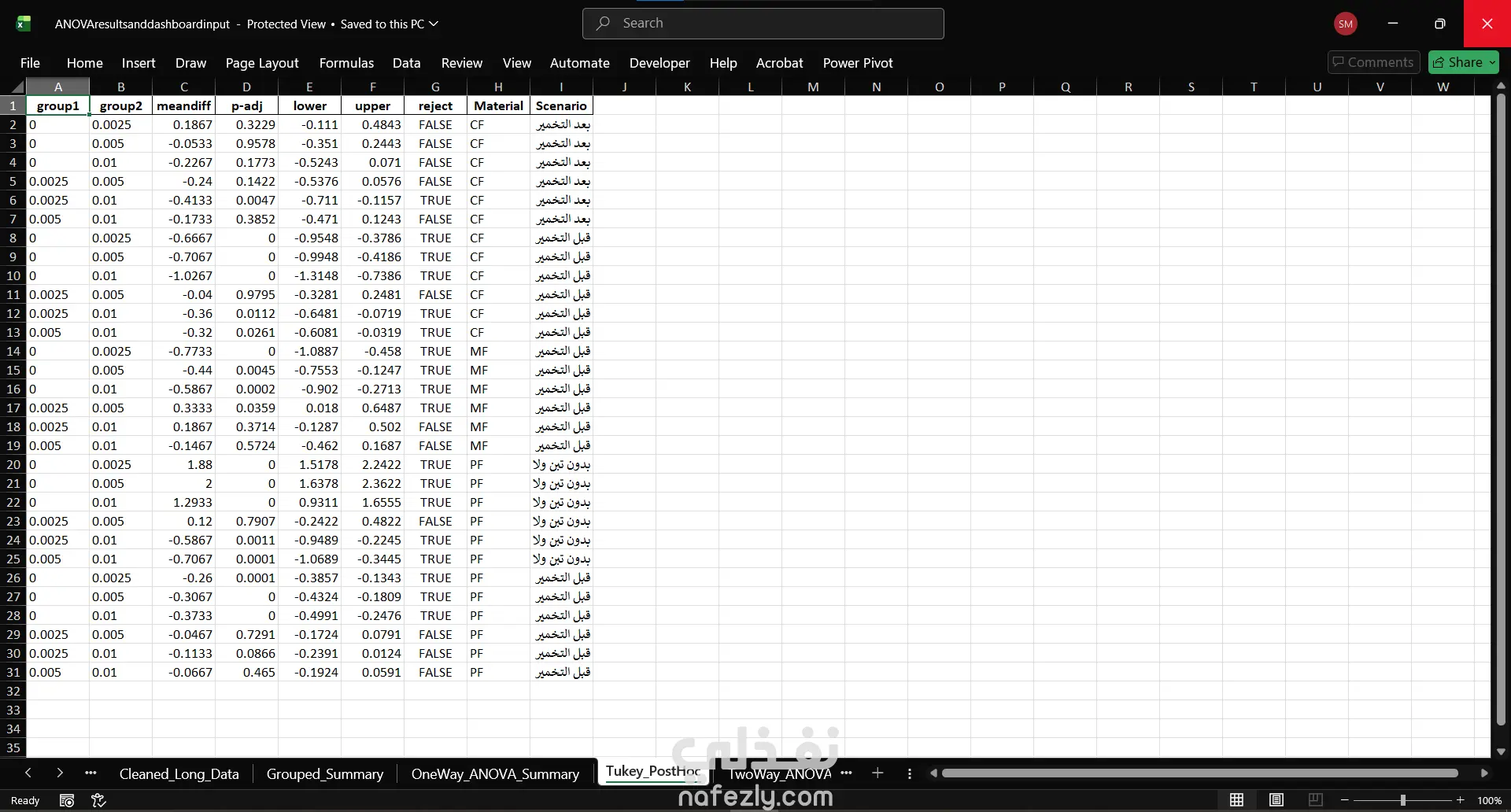
Task: Select column H header
Action: point(498,87)
